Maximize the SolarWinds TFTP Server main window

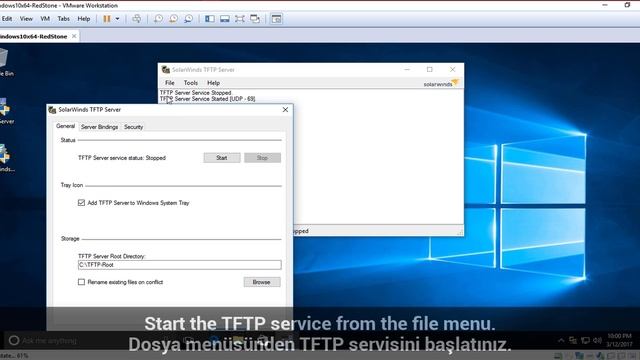point(429,70)
